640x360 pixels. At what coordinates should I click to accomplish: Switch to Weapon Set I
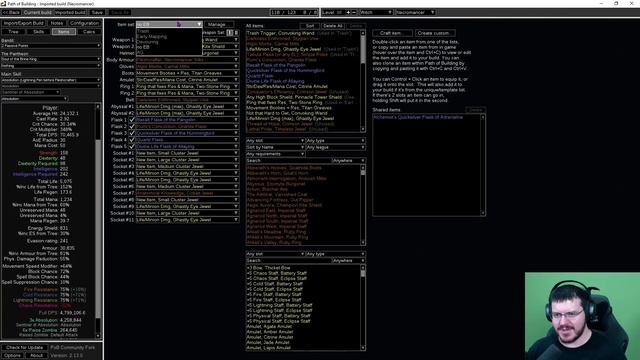point(230,32)
